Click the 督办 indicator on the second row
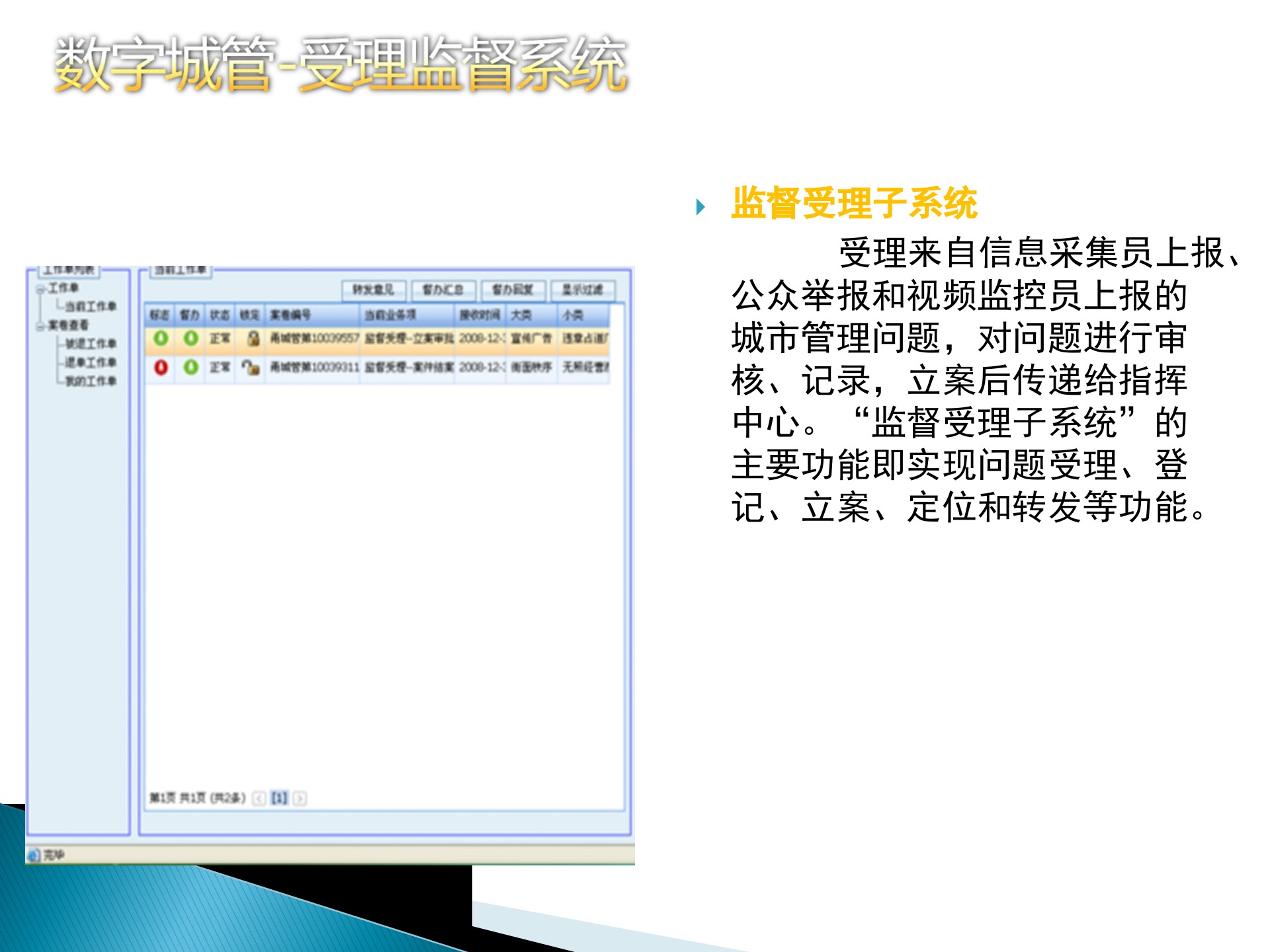This screenshot has height=952, width=1270. click(190, 368)
